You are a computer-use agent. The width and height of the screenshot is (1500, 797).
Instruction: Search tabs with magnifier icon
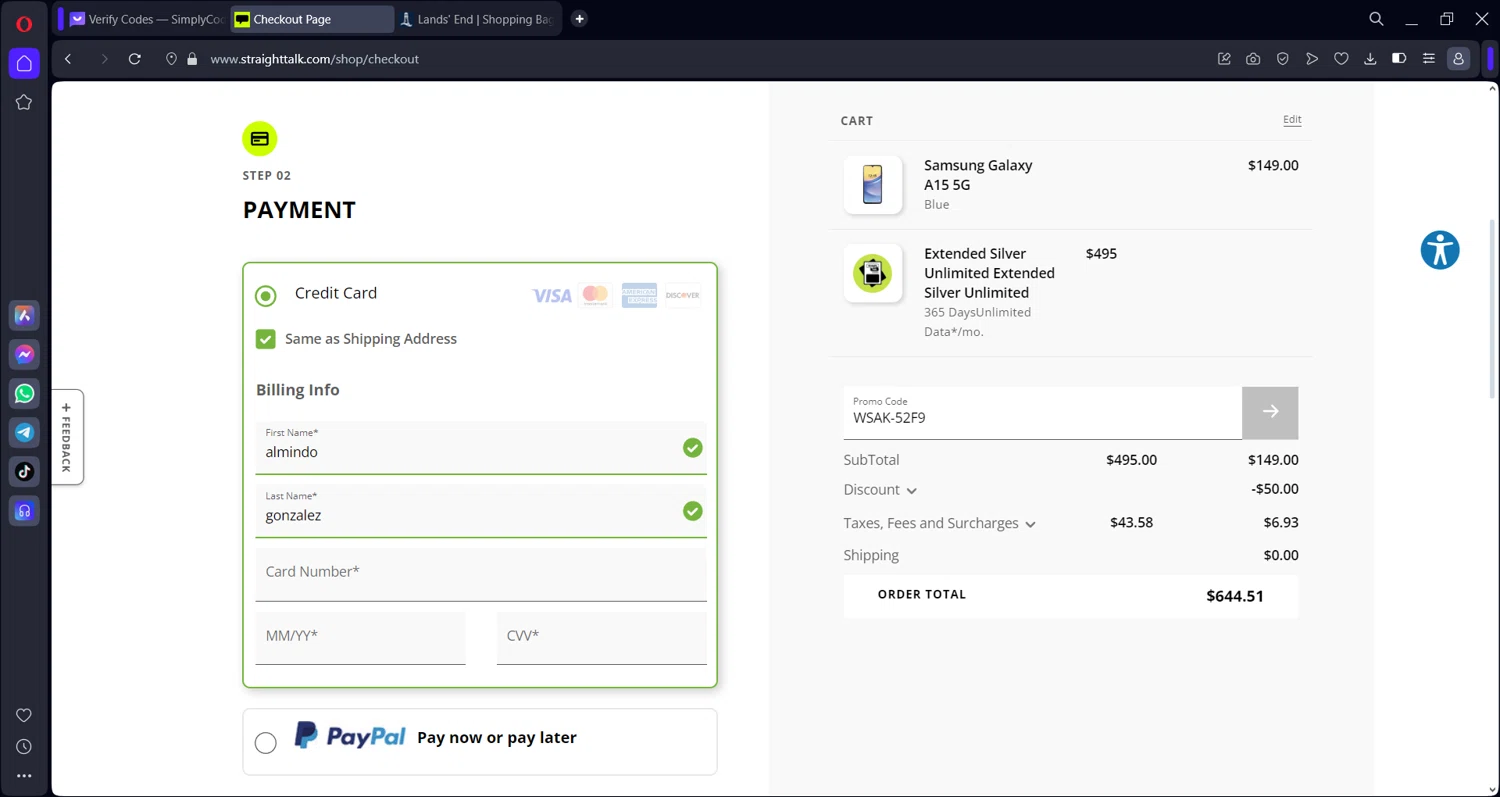(x=1376, y=19)
